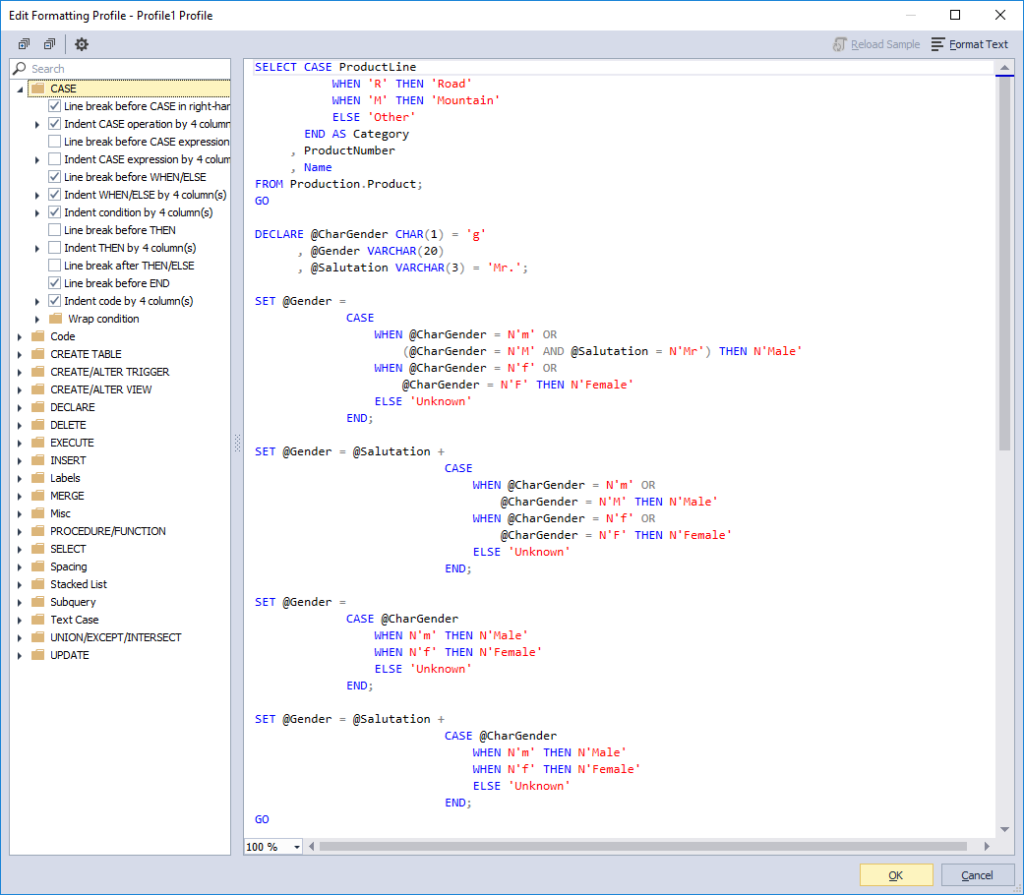
Task: Click into the Search input field
Action: [129, 69]
